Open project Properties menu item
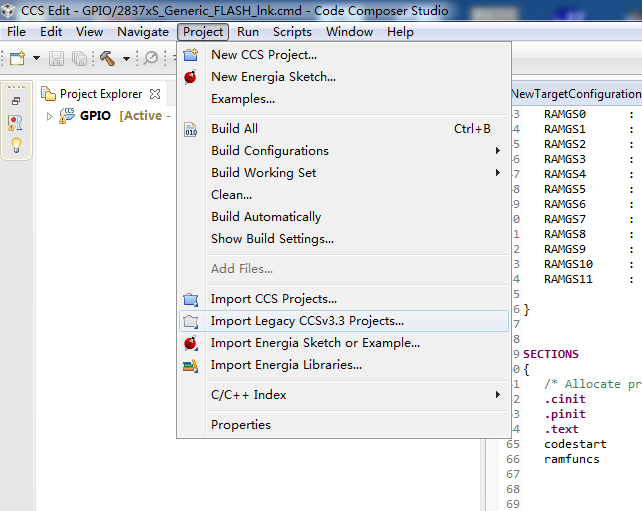 (x=344, y=425)
